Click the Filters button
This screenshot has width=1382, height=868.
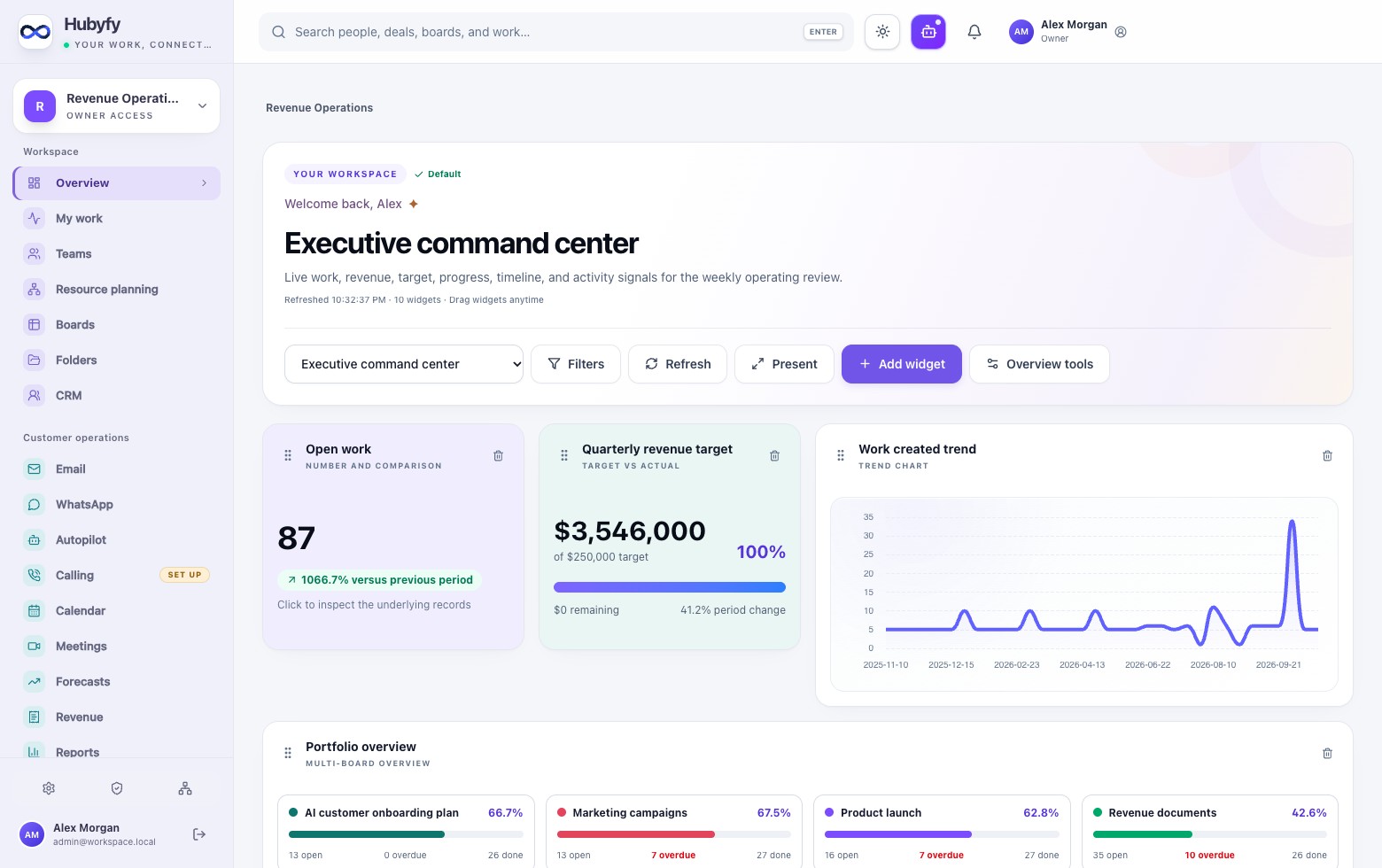tap(576, 364)
